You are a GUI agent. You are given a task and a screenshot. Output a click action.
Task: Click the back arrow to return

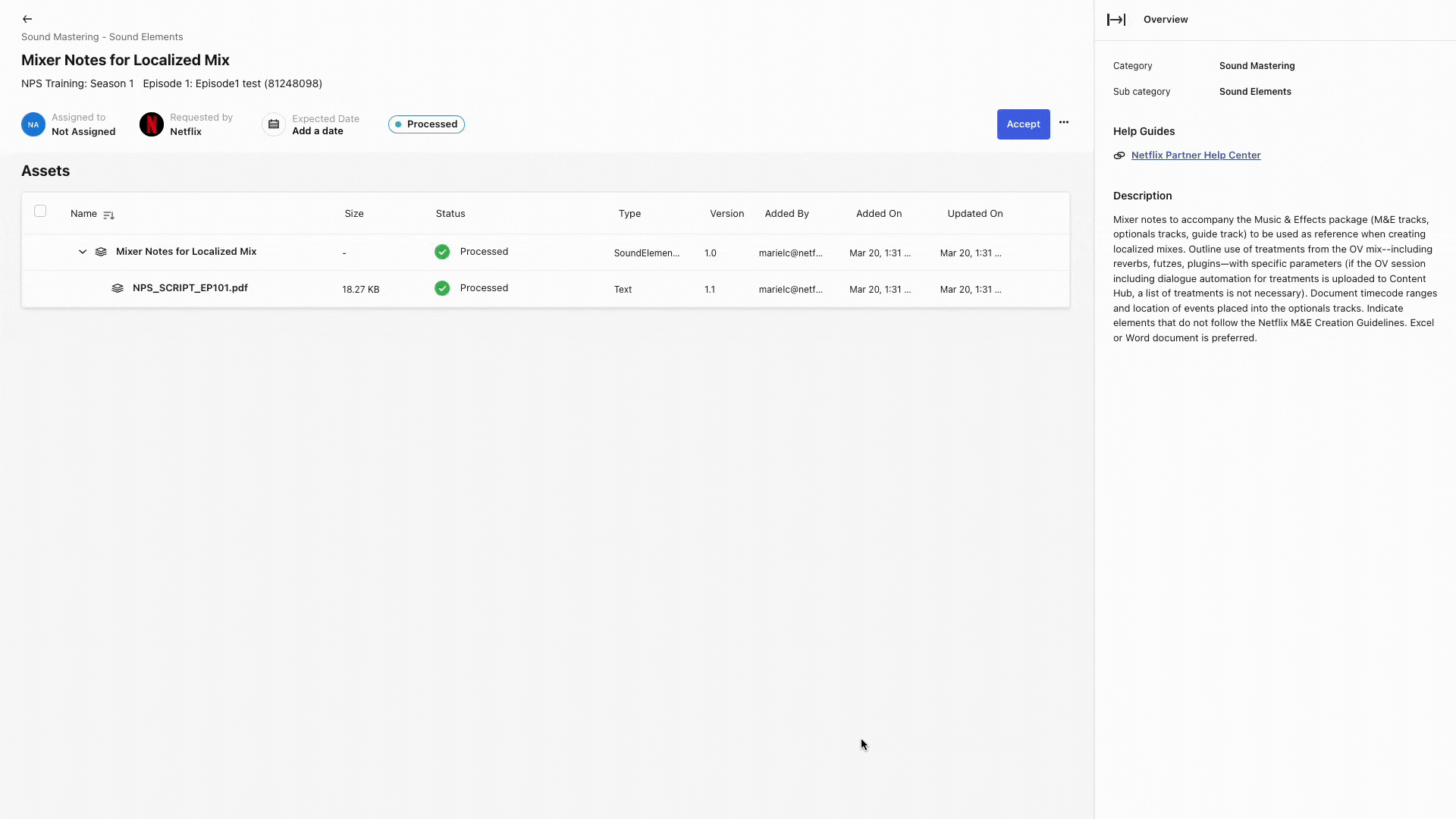point(27,19)
